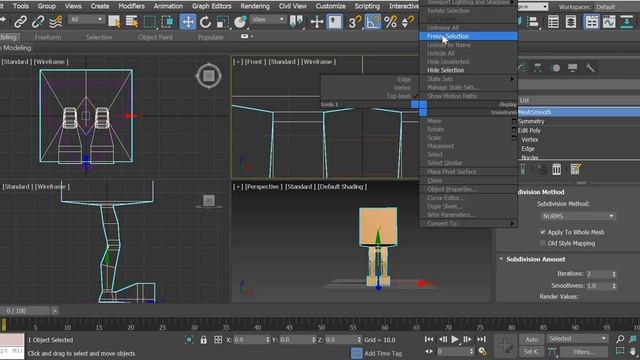Image resolution: width=640 pixels, height=360 pixels.
Task: Open the Curve Editor toolbar icon
Action: click(x=609, y=22)
